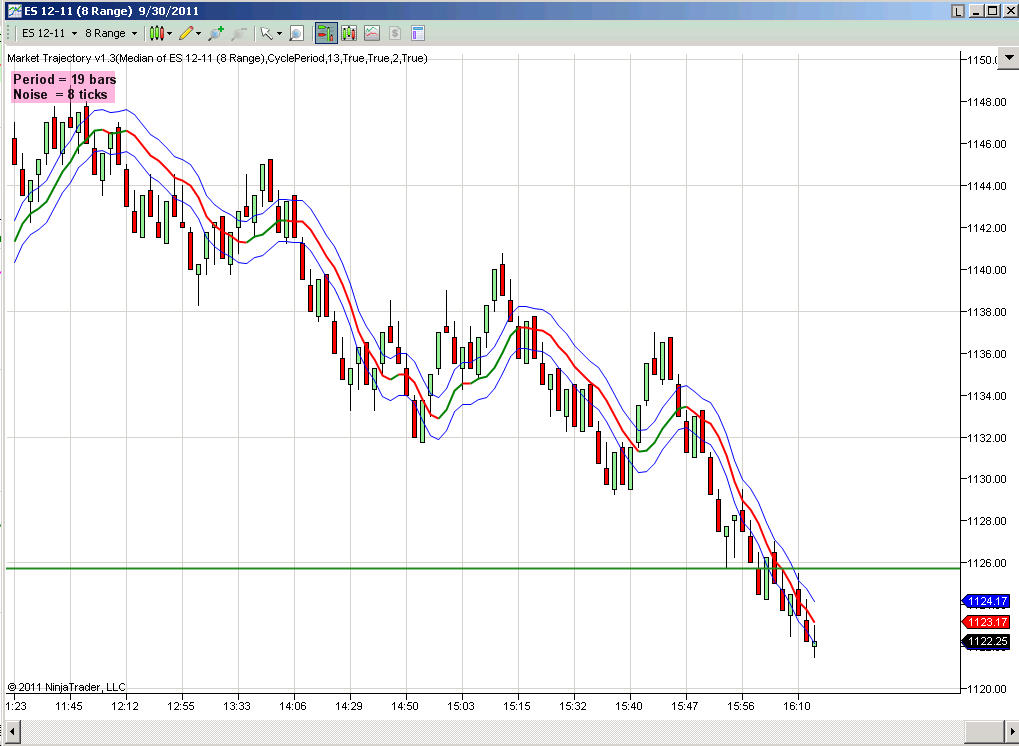Screen dimensions: 1019x746
Task: Click the 1132.00 price axis label
Action: coord(987,437)
